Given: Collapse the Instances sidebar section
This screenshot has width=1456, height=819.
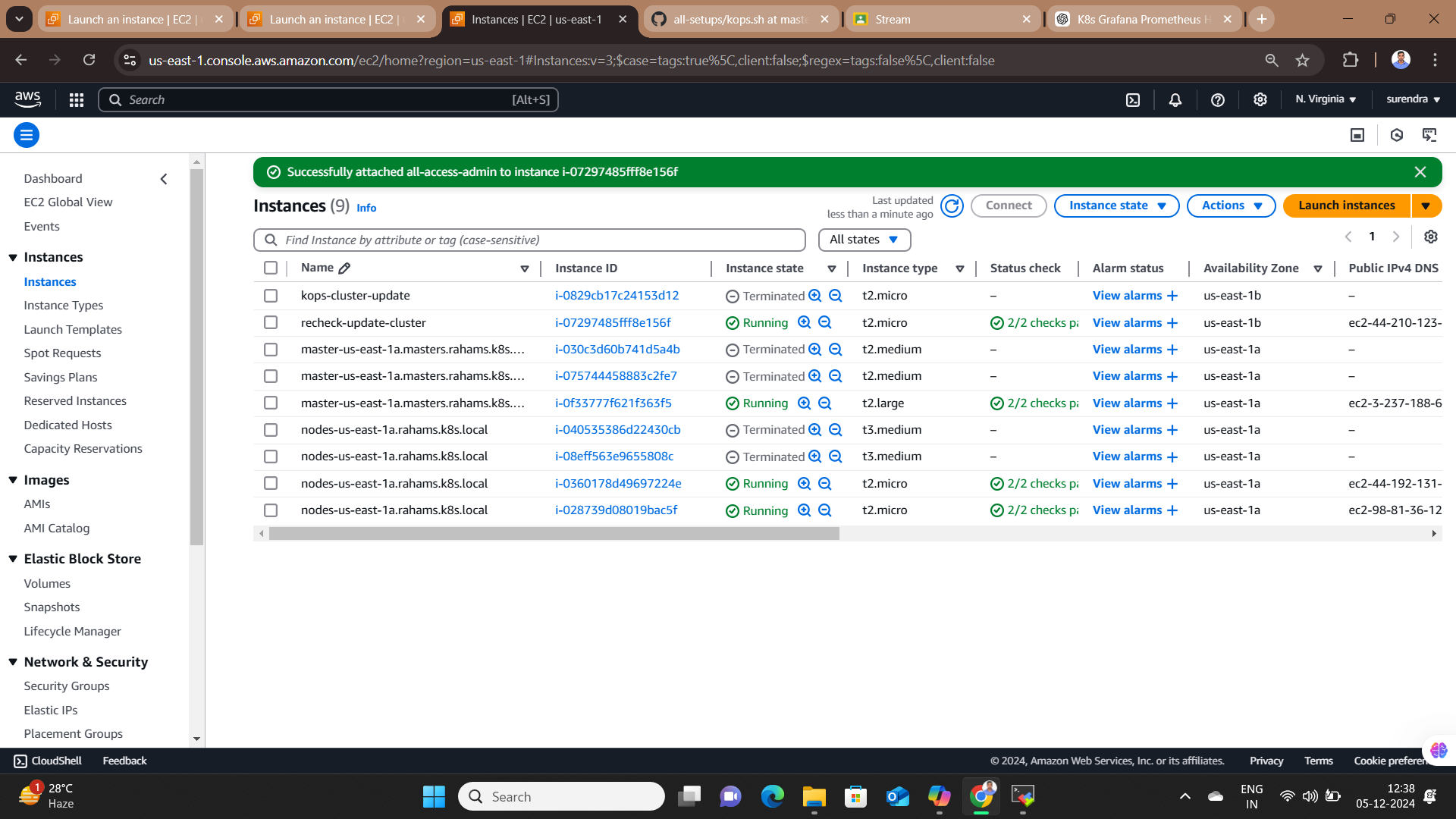Looking at the screenshot, I should tap(13, 258).
